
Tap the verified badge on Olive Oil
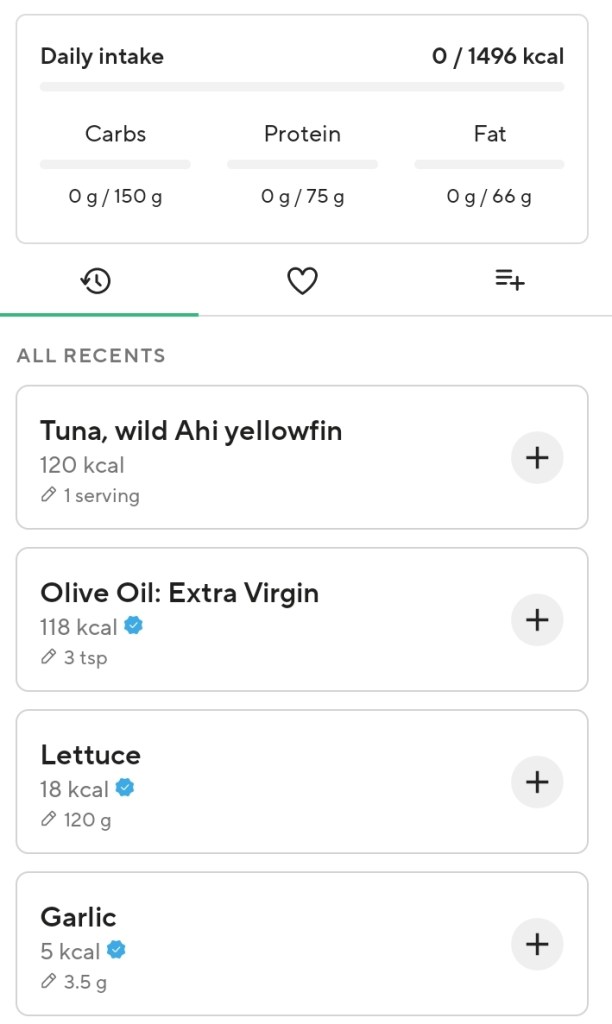coord(133,626)
